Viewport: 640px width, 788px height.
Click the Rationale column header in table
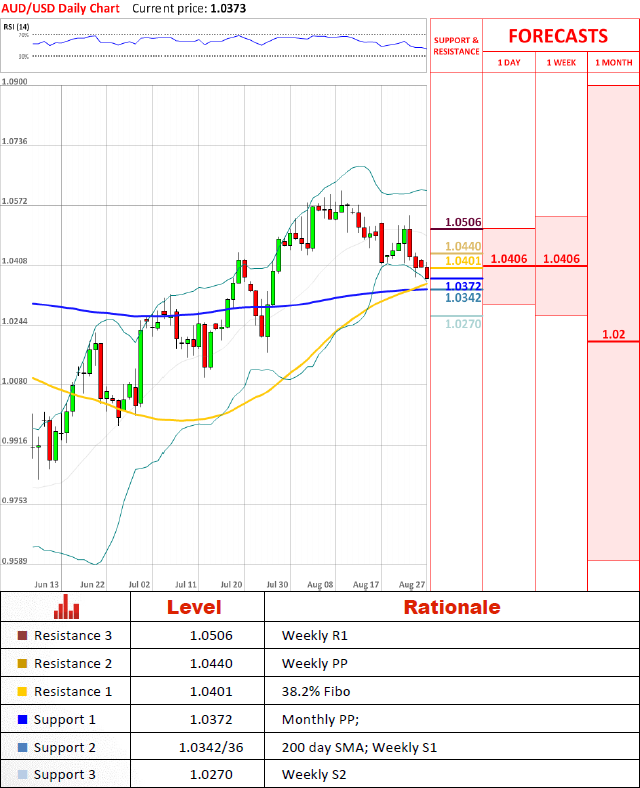451,607
